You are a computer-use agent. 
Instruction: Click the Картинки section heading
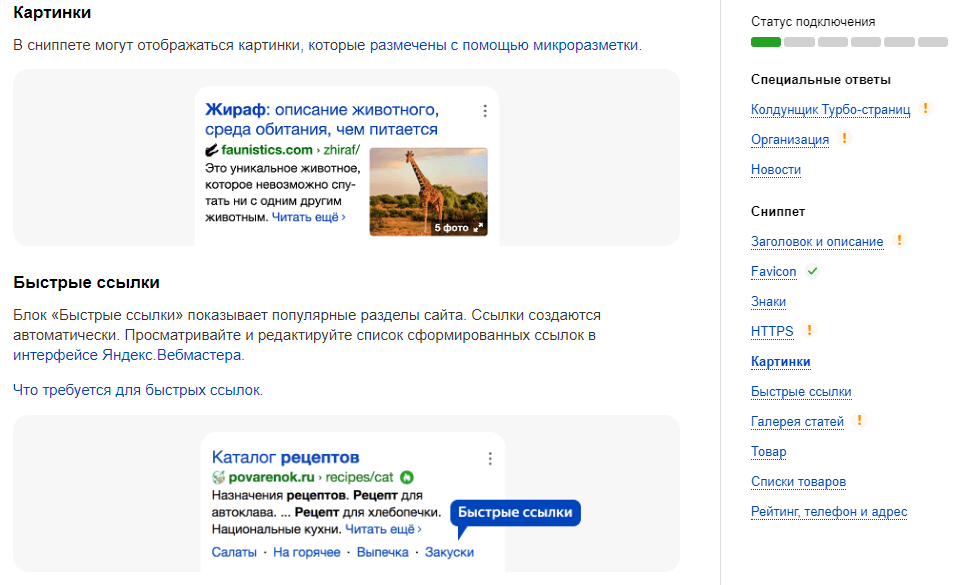coord(52,13)
